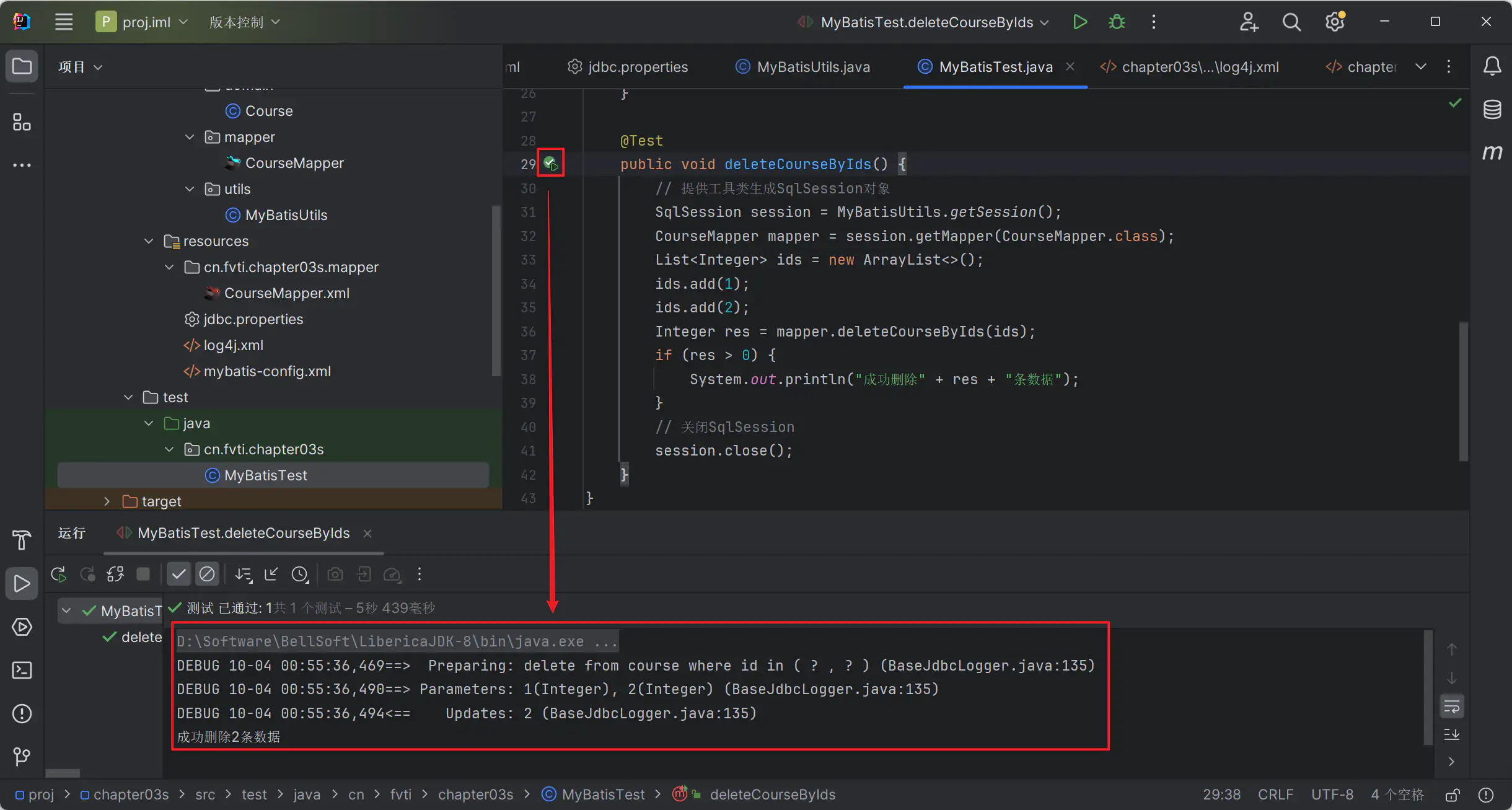This screenshot has width=1512, height=810.
Task: Open IDE settings gear
Action: click(1335, 22)
